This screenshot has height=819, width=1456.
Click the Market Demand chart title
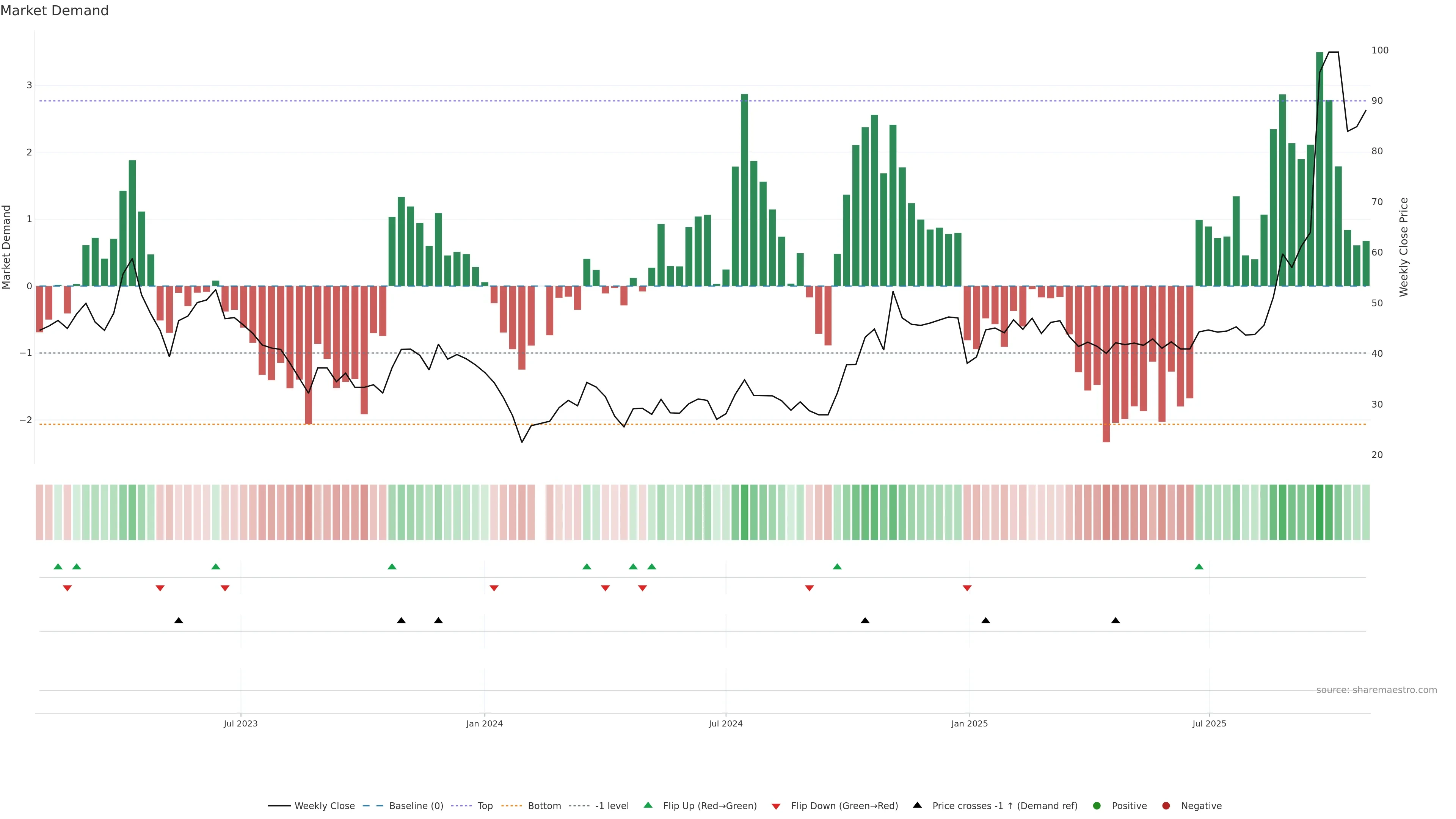click(54, 11)
